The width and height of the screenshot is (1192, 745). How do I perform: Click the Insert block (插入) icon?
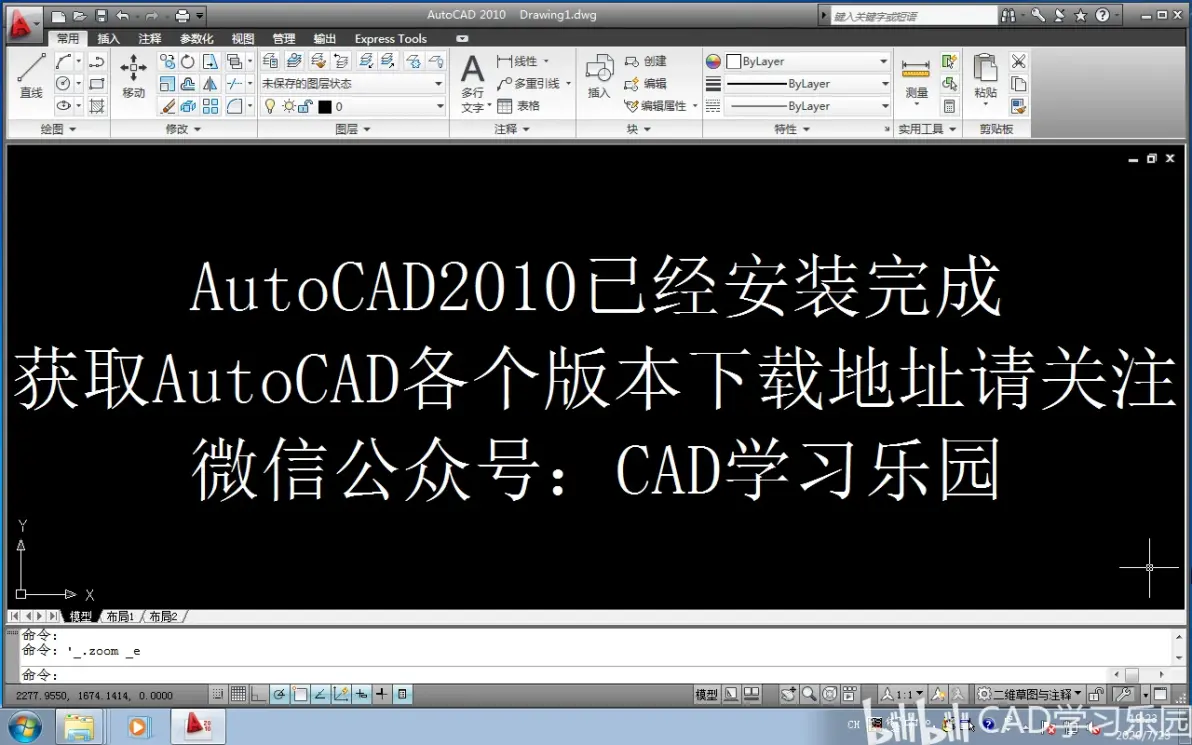tap(599, 76)
